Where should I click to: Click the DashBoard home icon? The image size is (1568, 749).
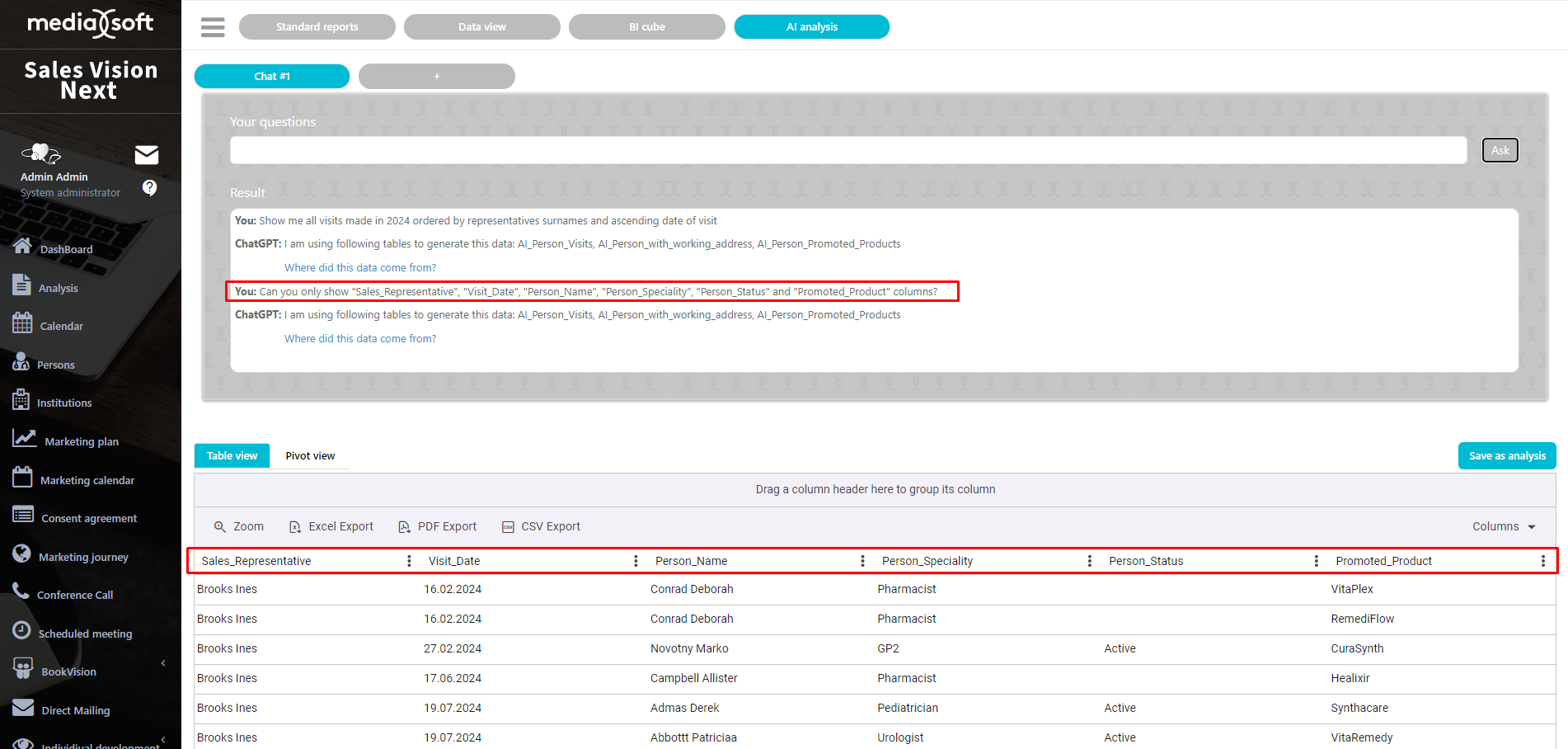(x=22, y=247)
